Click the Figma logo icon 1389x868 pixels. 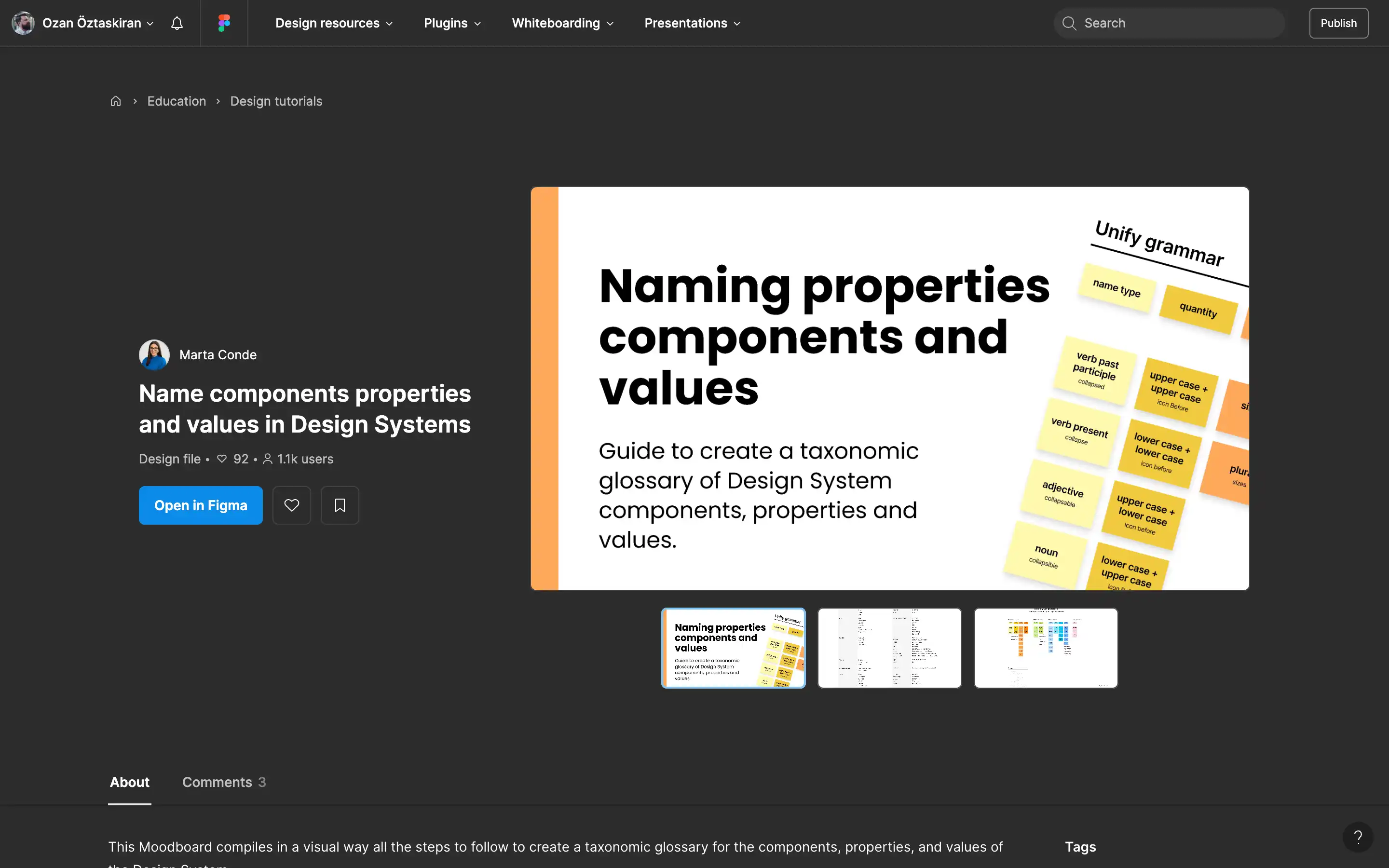(224, 23)
